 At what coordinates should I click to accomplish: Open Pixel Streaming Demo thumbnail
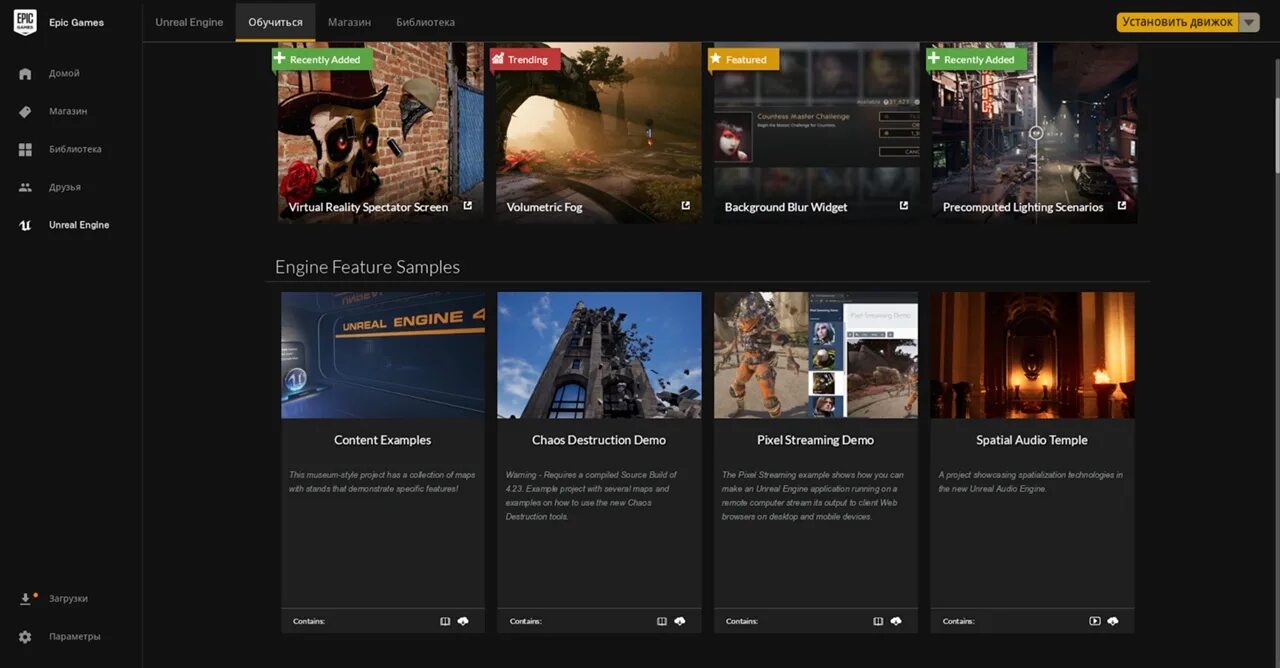[816, 355]
